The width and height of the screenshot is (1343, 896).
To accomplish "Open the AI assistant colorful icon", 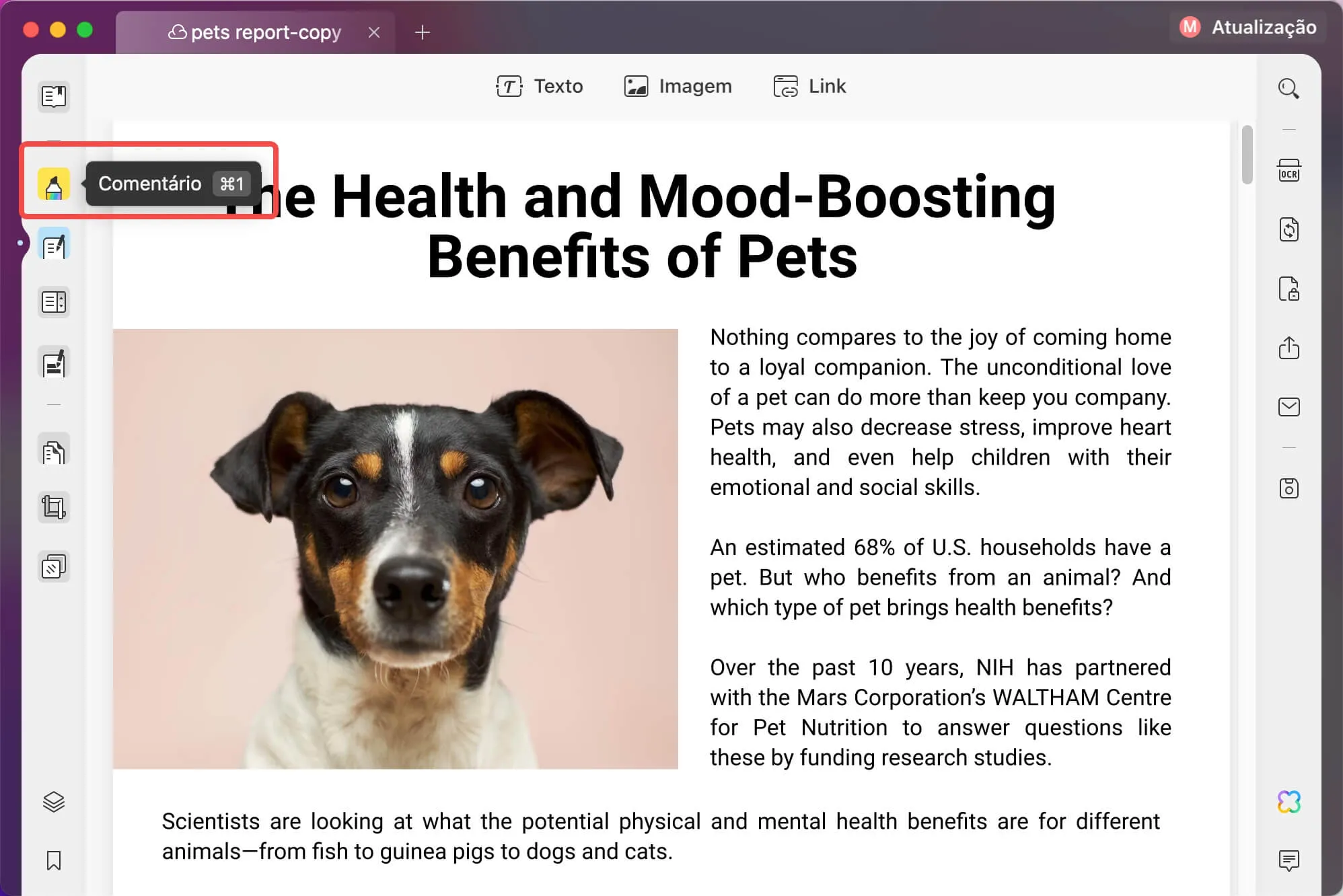I will coord(1288,802).
